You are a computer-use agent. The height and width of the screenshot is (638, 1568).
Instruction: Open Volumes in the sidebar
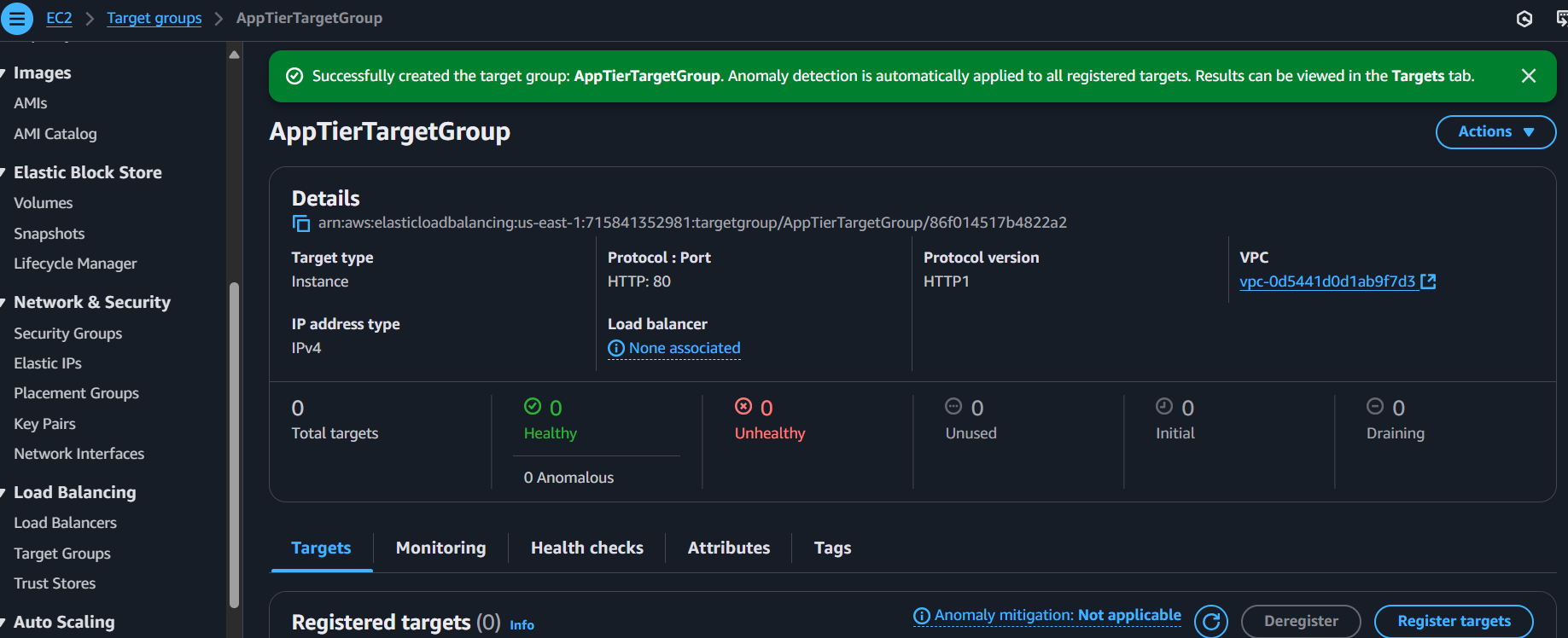(44, 203)
